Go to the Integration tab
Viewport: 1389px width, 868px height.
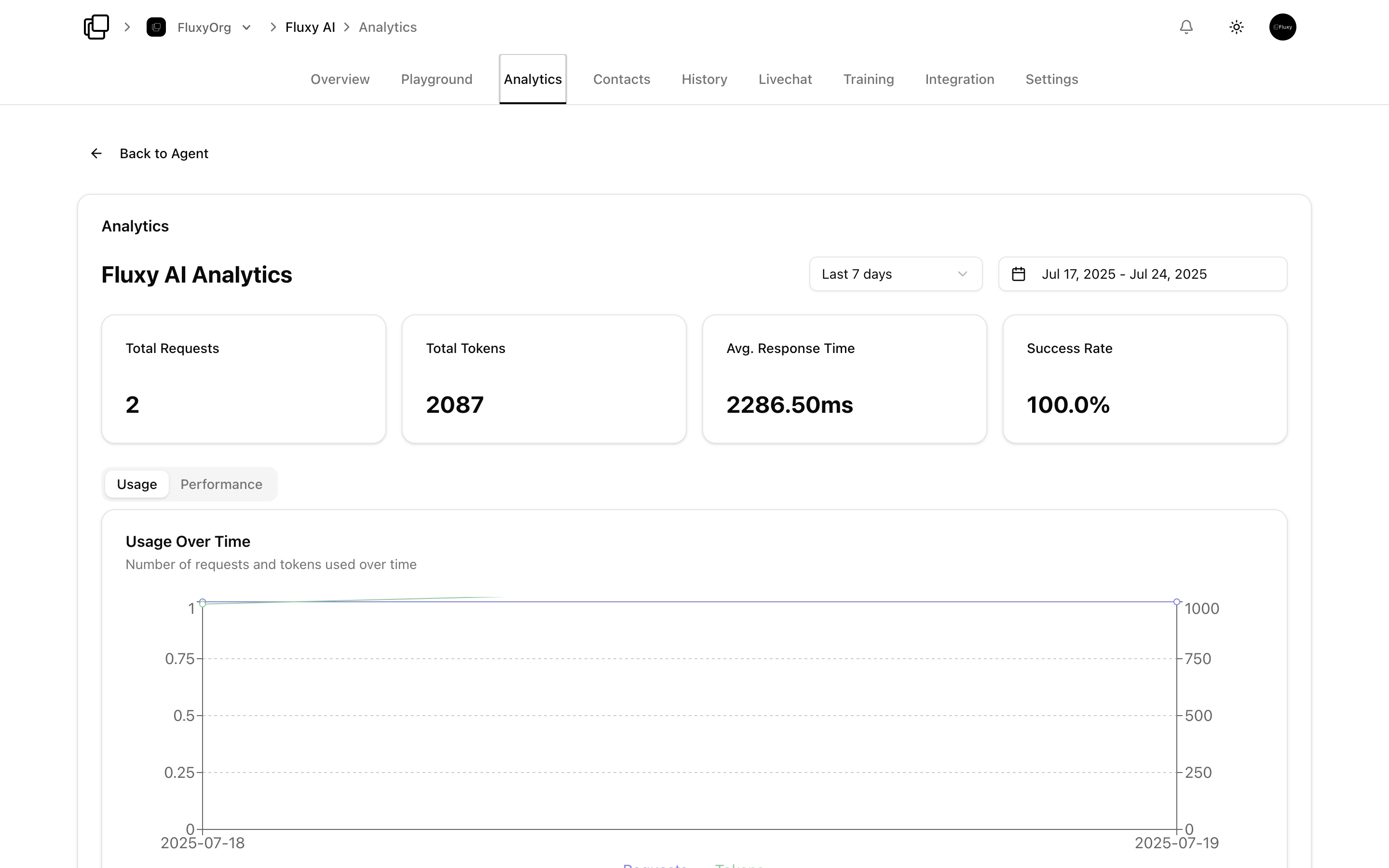[x=960, y=79]
